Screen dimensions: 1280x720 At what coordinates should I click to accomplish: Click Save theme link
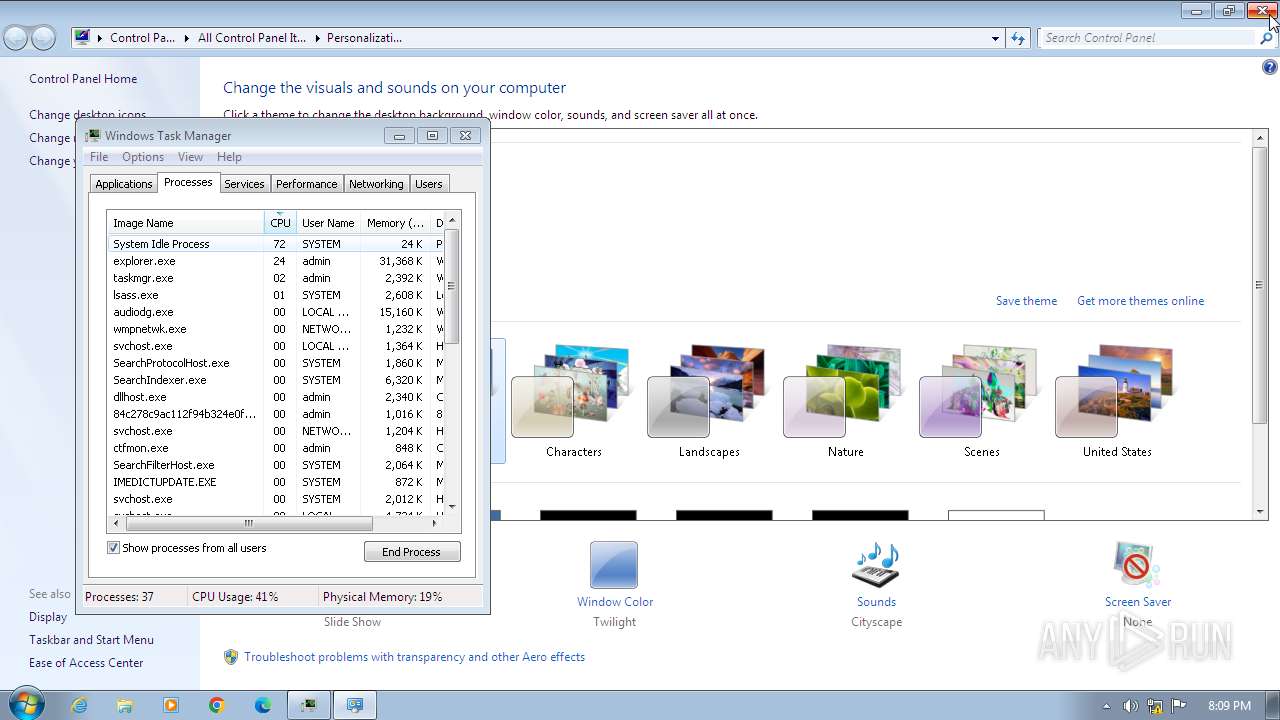pos(1026,301)
